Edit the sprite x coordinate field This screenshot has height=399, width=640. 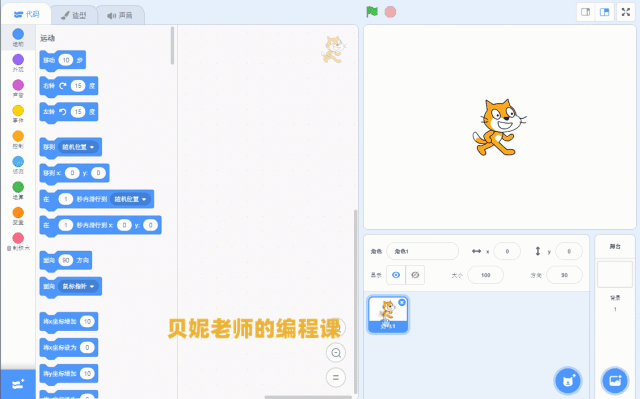click(x=507, y=251)
